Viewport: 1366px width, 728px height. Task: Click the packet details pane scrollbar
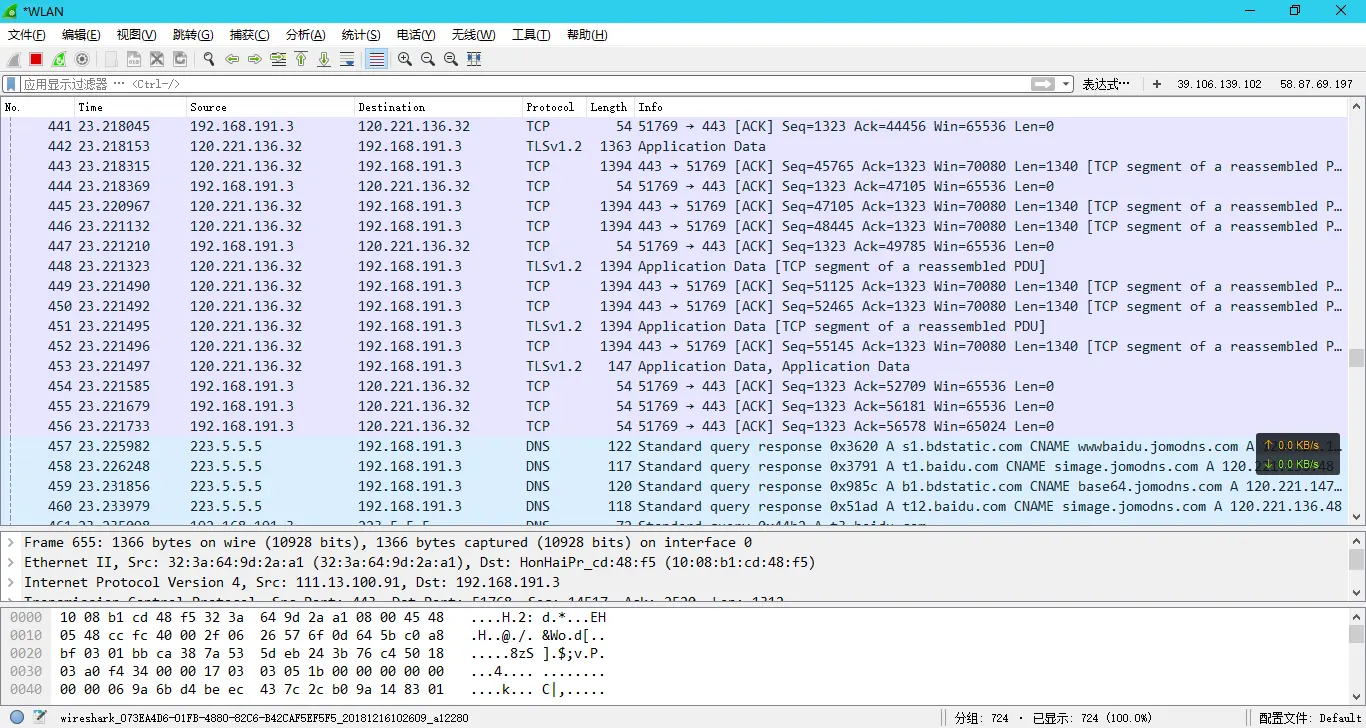pos(1356,559)
